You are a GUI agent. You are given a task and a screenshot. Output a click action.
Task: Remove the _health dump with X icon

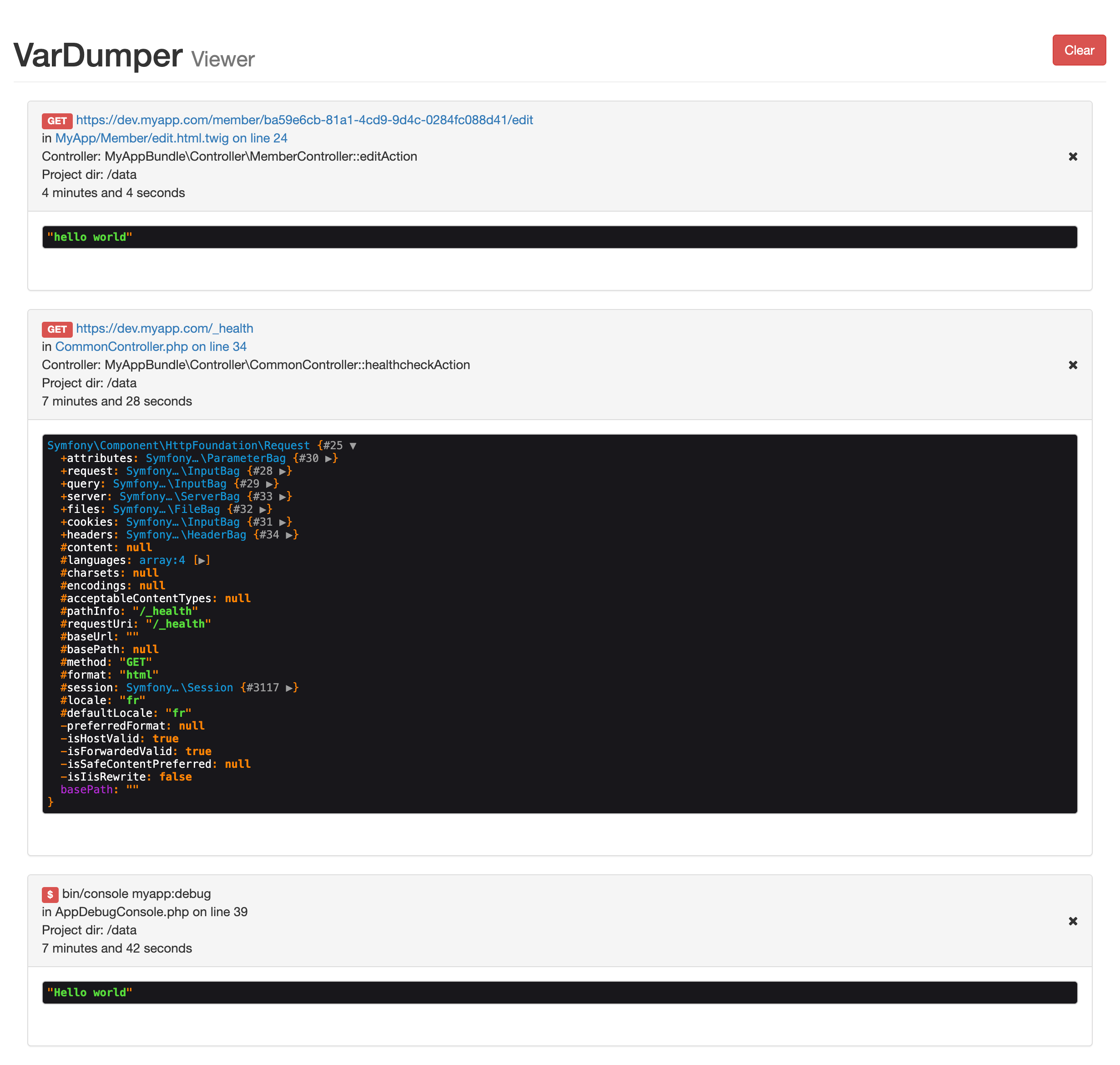pyautogui.click(x=1072, y=365)
